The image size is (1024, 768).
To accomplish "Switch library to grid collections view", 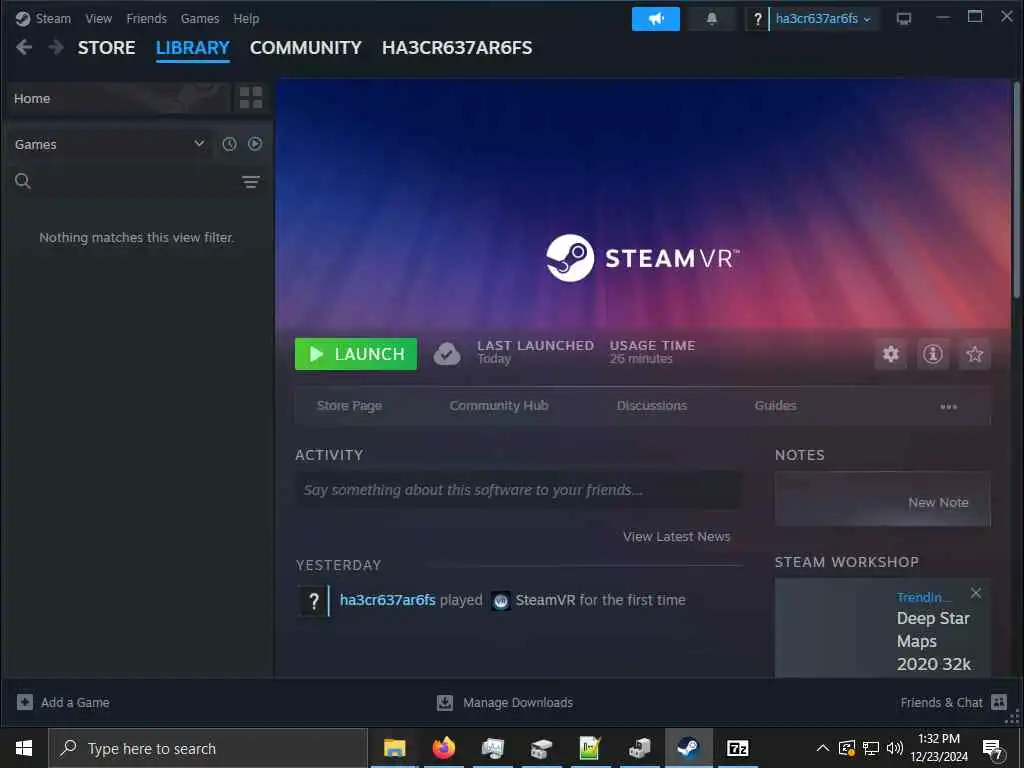I will [251, 98].
